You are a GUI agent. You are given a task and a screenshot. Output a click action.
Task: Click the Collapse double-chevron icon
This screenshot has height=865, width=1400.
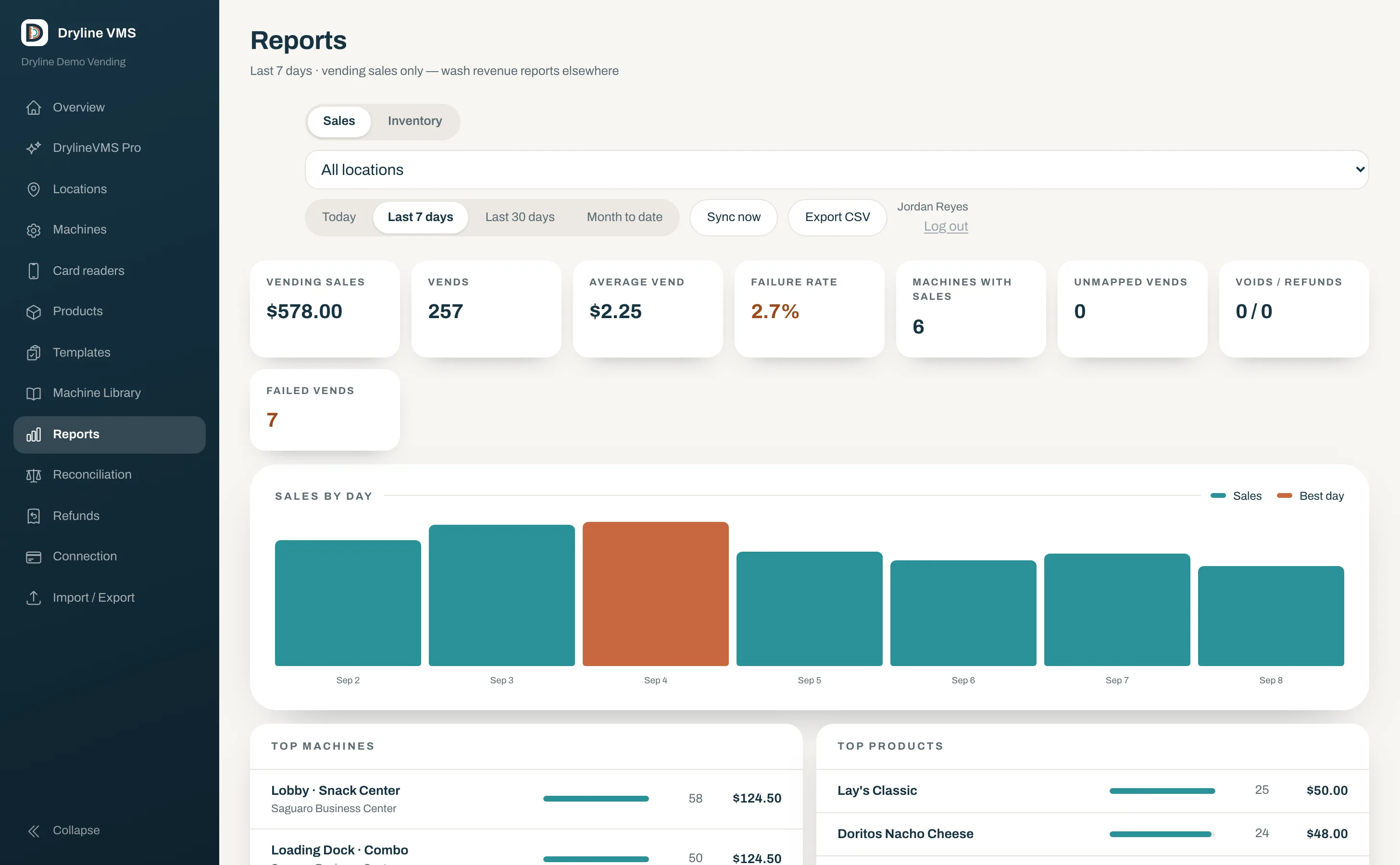pyautogui.click(x=34, y=831)
